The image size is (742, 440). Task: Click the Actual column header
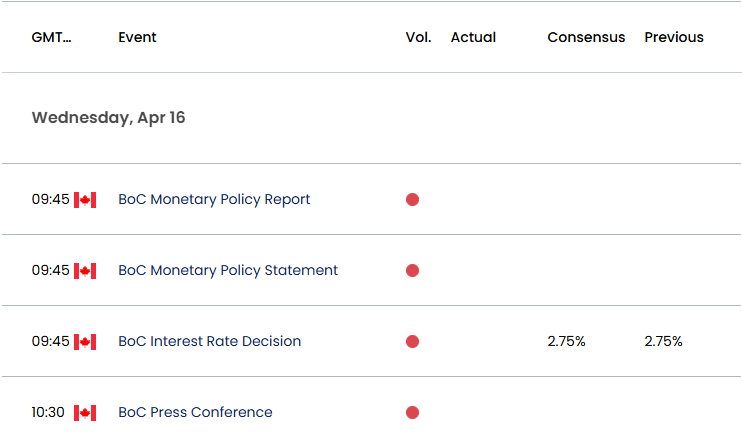point(473,37)
